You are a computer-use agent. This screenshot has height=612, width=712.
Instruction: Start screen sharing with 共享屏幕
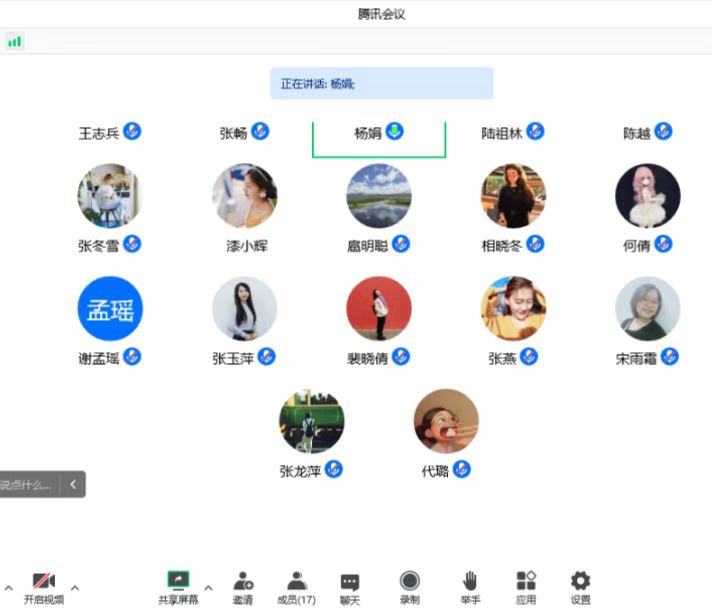tap(178, 580)
